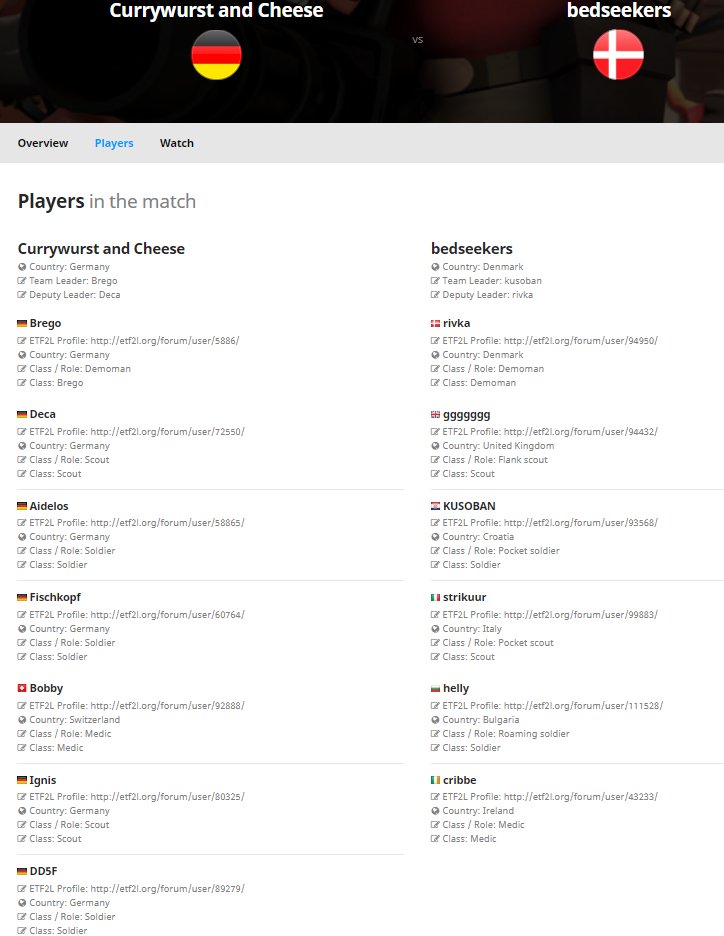Click edit icon next to Team Leader: kusoban
Image resolution: width=724 pixels, height=936 pixels.
[x=435, y=281]
